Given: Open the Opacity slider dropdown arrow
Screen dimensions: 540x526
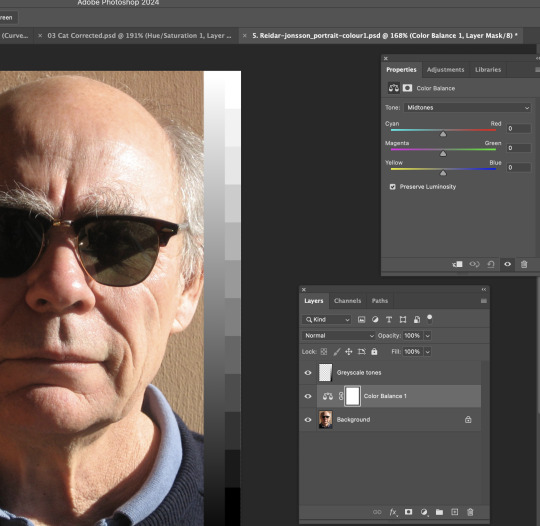Looking at the screenshot, I should tap(427, 336).
